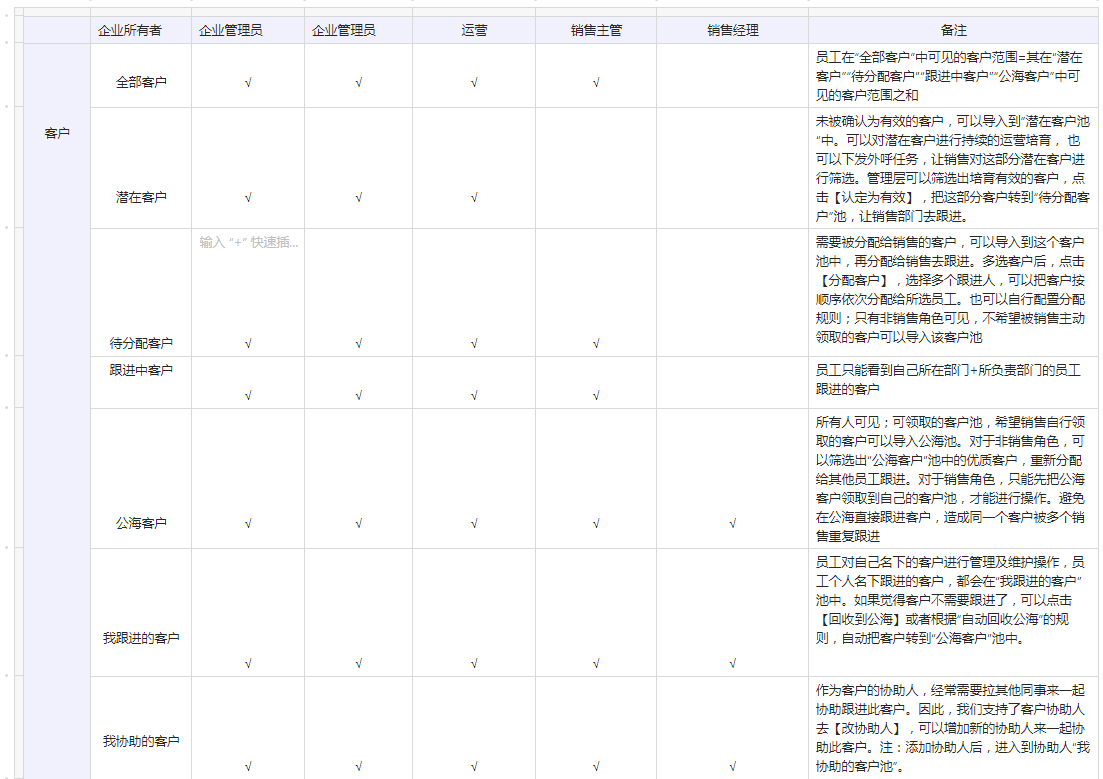Image resolution: width=1103 pixels, height=779 pixels.
Task: Click the 公海客户 checkmark under 运营
Action: pos(474,524)
